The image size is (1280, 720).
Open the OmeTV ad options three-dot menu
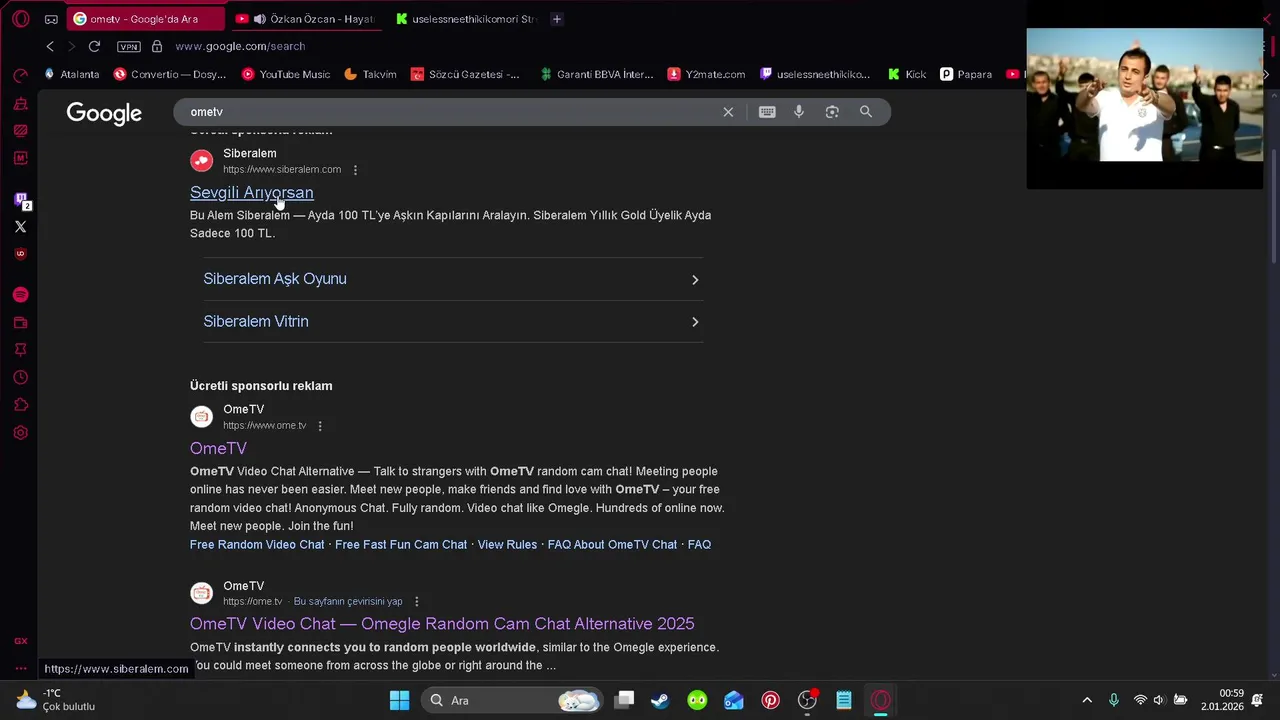(x=320, y=426)
